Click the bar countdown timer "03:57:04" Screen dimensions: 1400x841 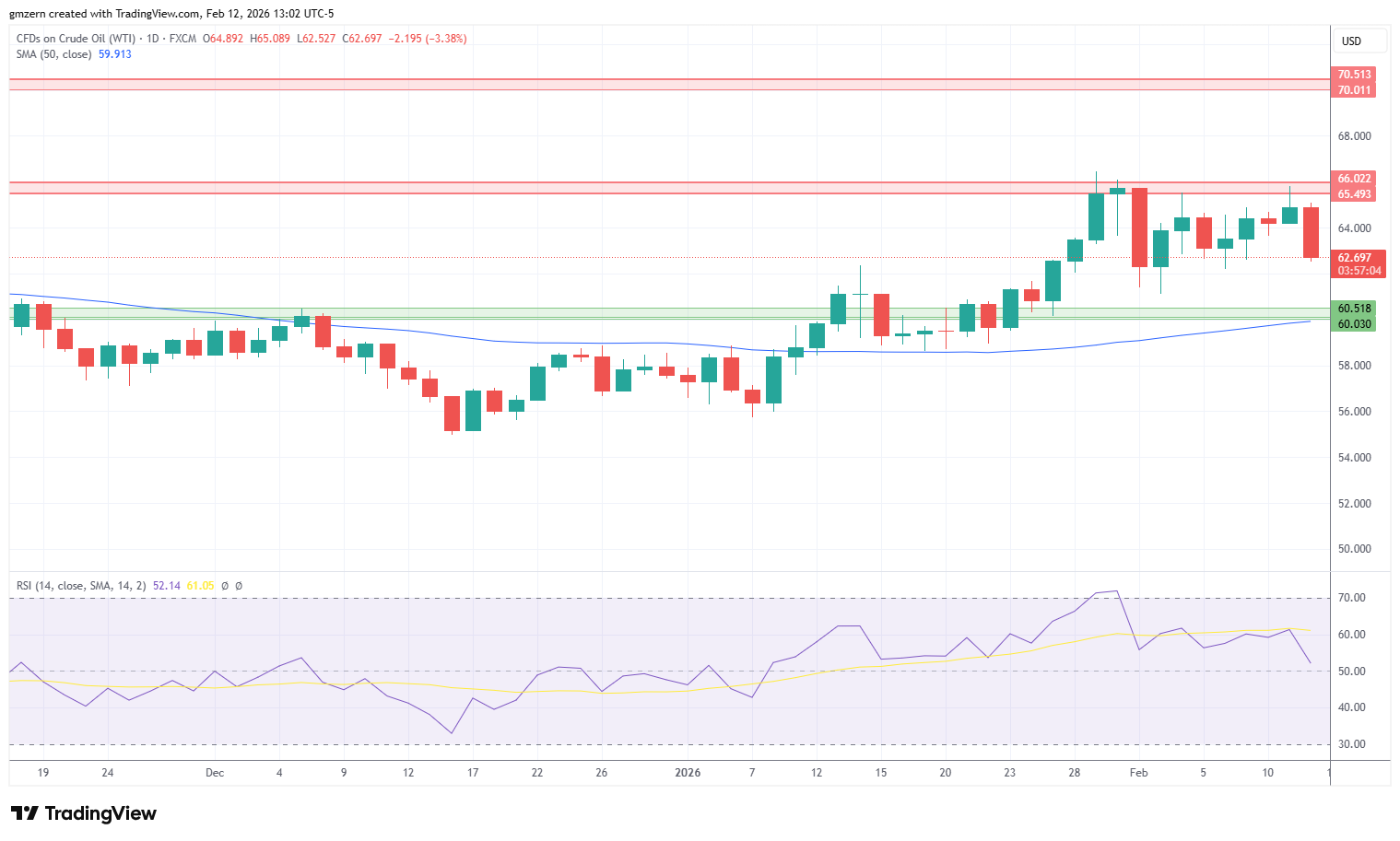pos(1359,271)
